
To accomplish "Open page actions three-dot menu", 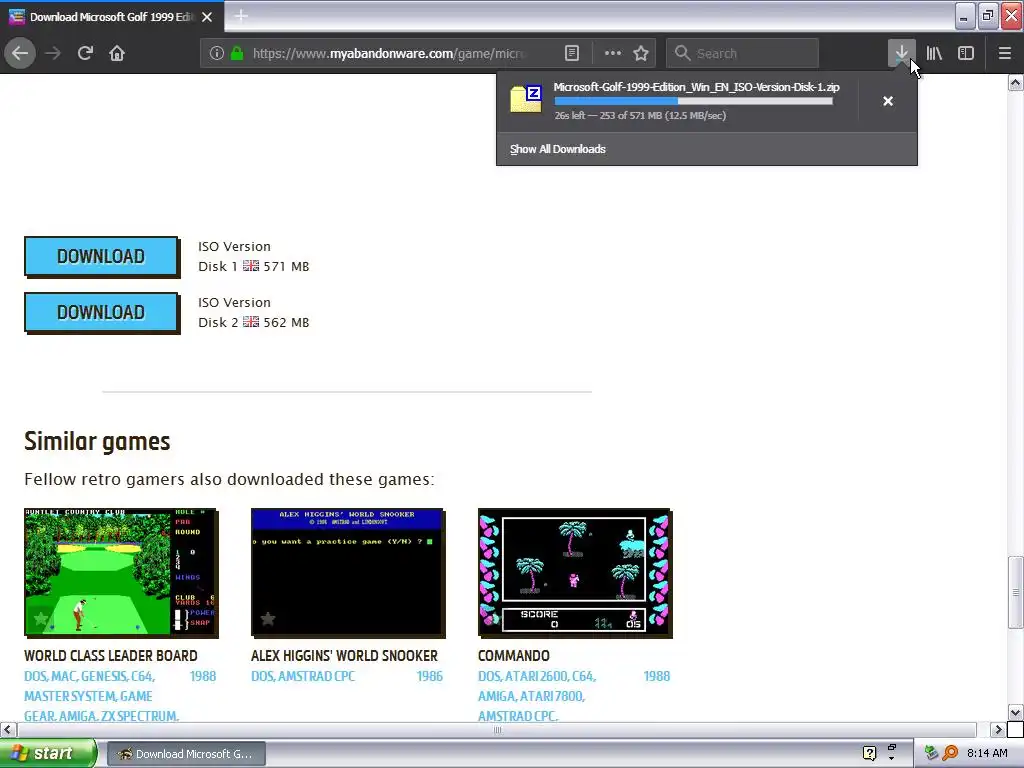I will [613, 53].
